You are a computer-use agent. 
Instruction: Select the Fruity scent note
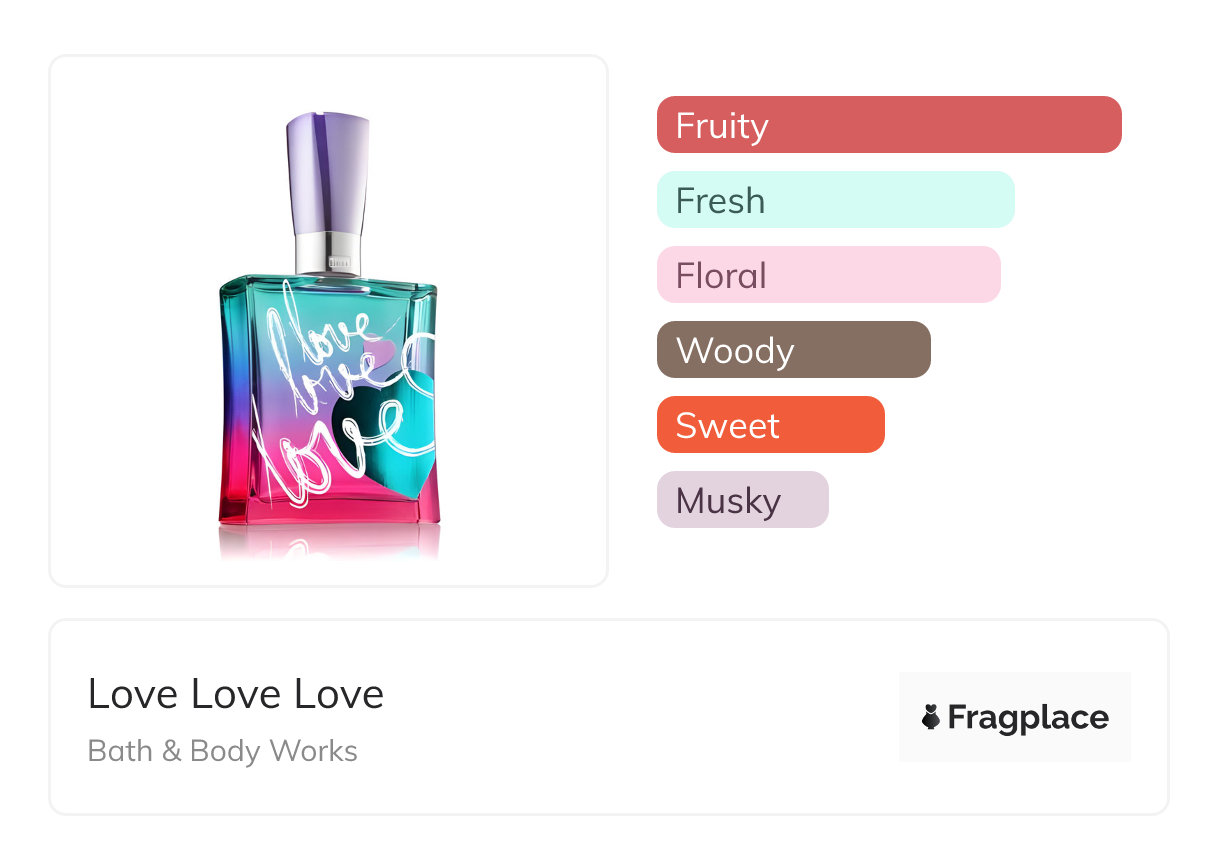click(888, 125)
